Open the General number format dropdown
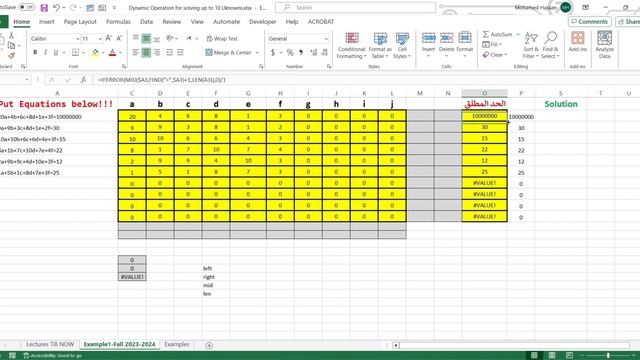640x360 pixels. pos(326,39)
